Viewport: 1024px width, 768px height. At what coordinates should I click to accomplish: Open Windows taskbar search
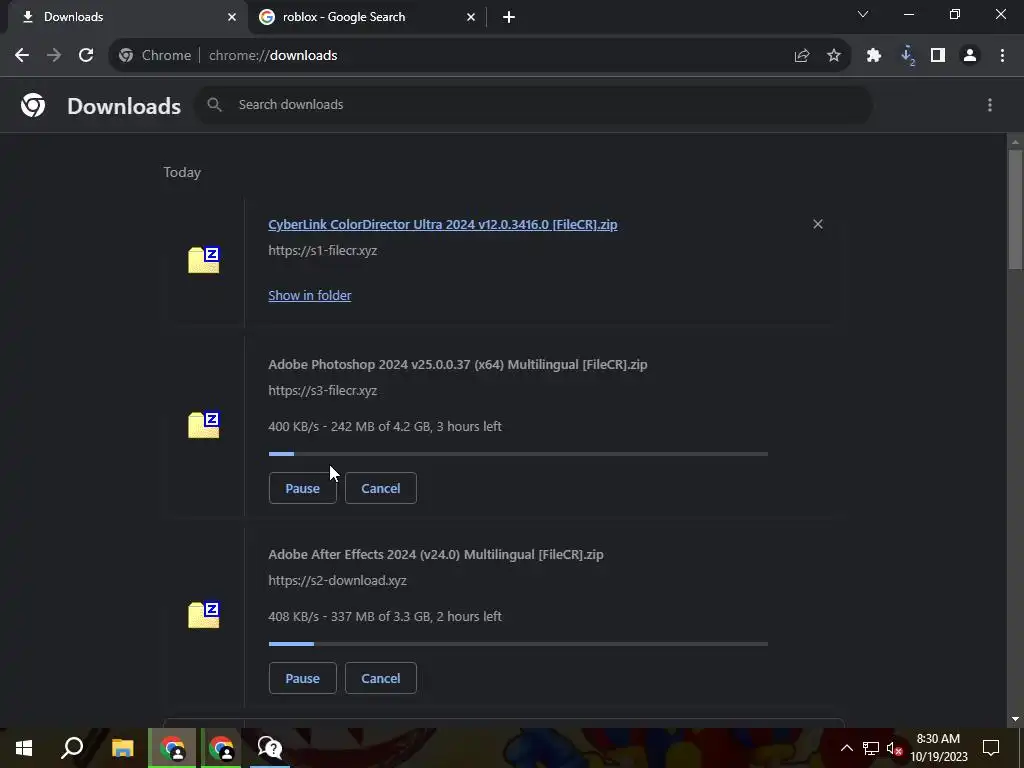tap(72, 748)
